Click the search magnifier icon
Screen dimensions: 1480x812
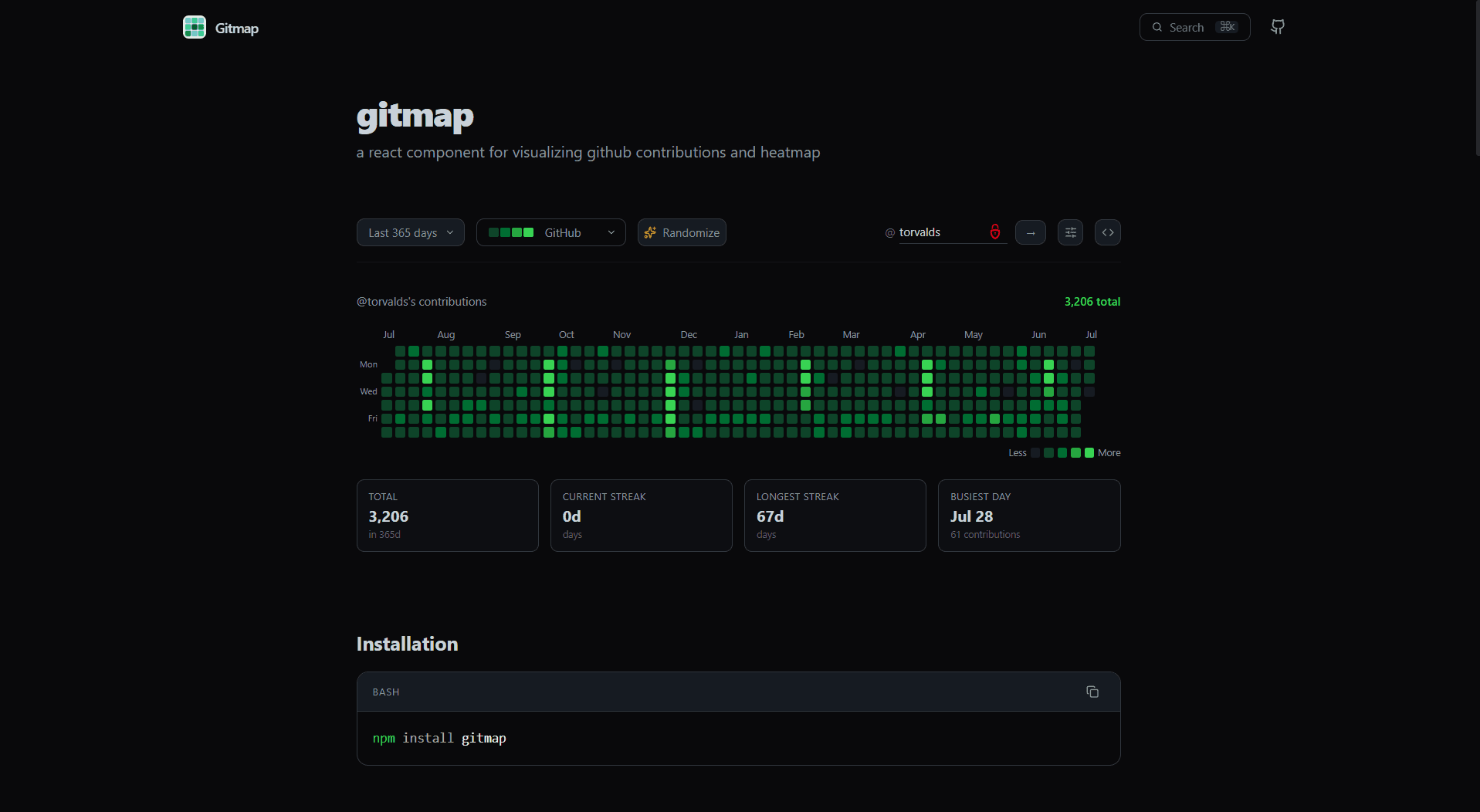(1157, 27)
